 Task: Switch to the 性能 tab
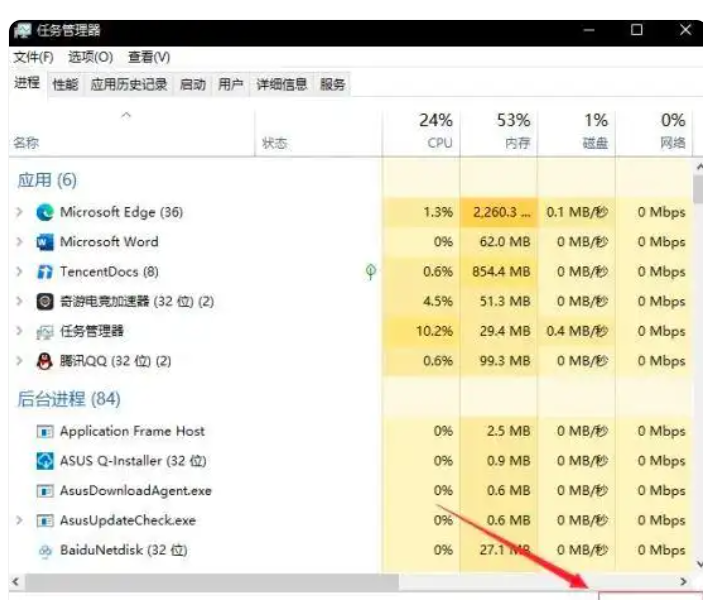click(65, 84)
